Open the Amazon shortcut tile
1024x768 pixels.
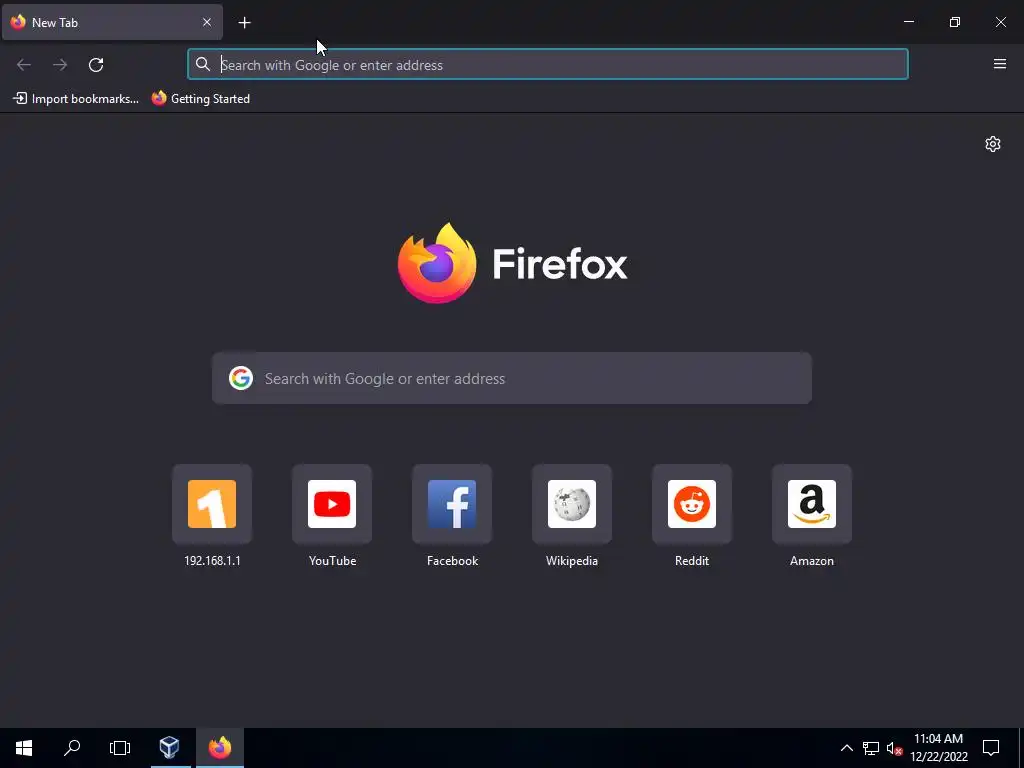[x=812, y=504]
